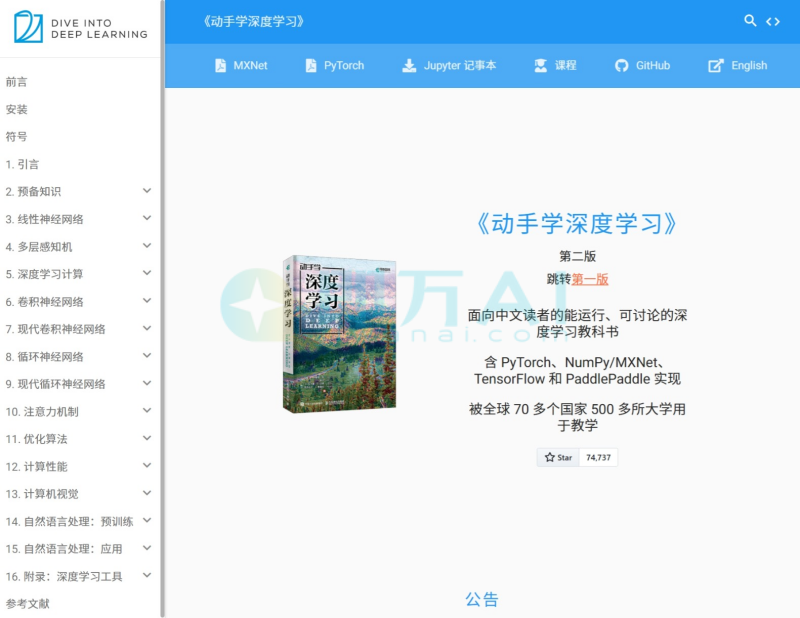Viewport: 800px width, 618px height.
Task: Open the 前言 page from the sidebar
Action: [x=15, y=82]
